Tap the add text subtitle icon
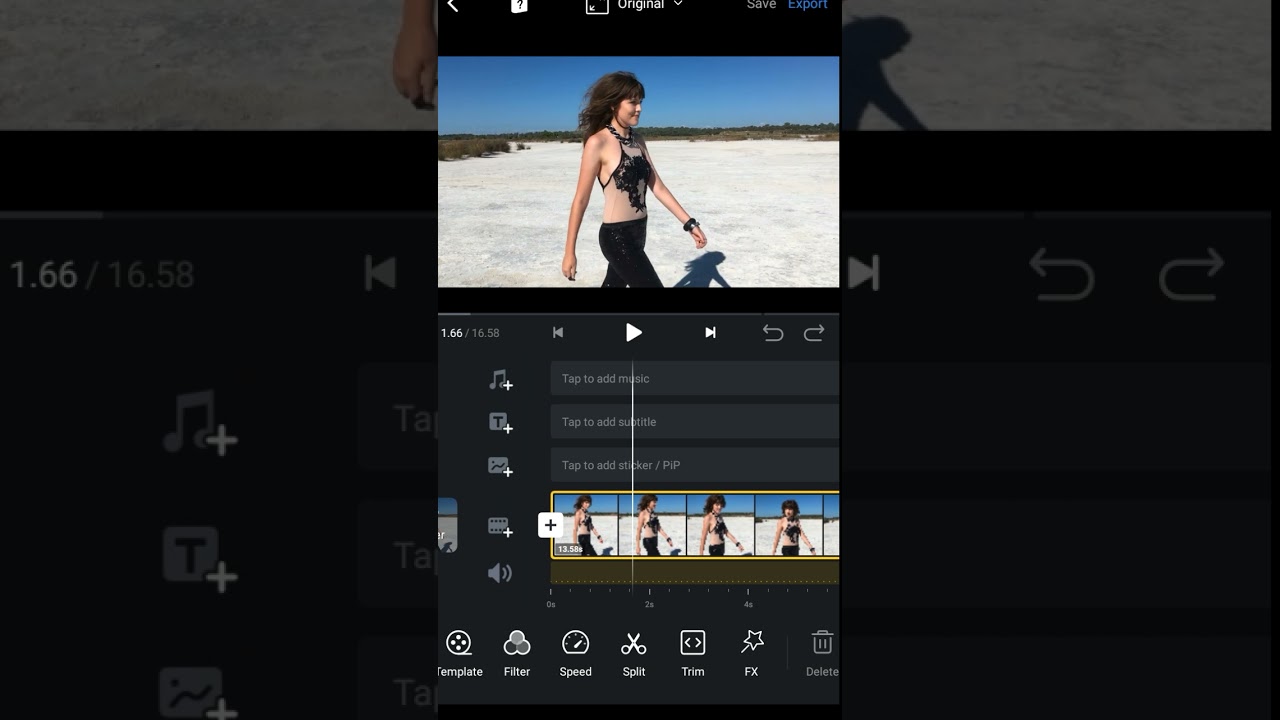 pos(500,423)
